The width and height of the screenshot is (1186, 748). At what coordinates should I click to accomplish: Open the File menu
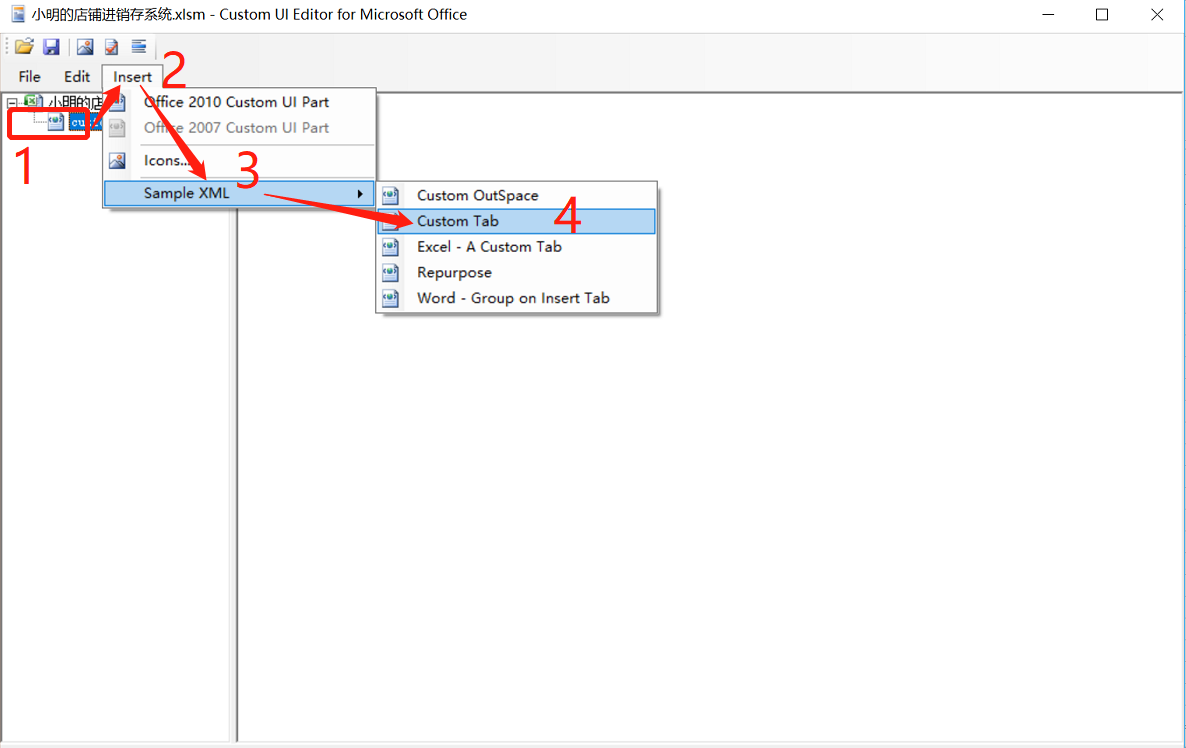pos(29,76)
